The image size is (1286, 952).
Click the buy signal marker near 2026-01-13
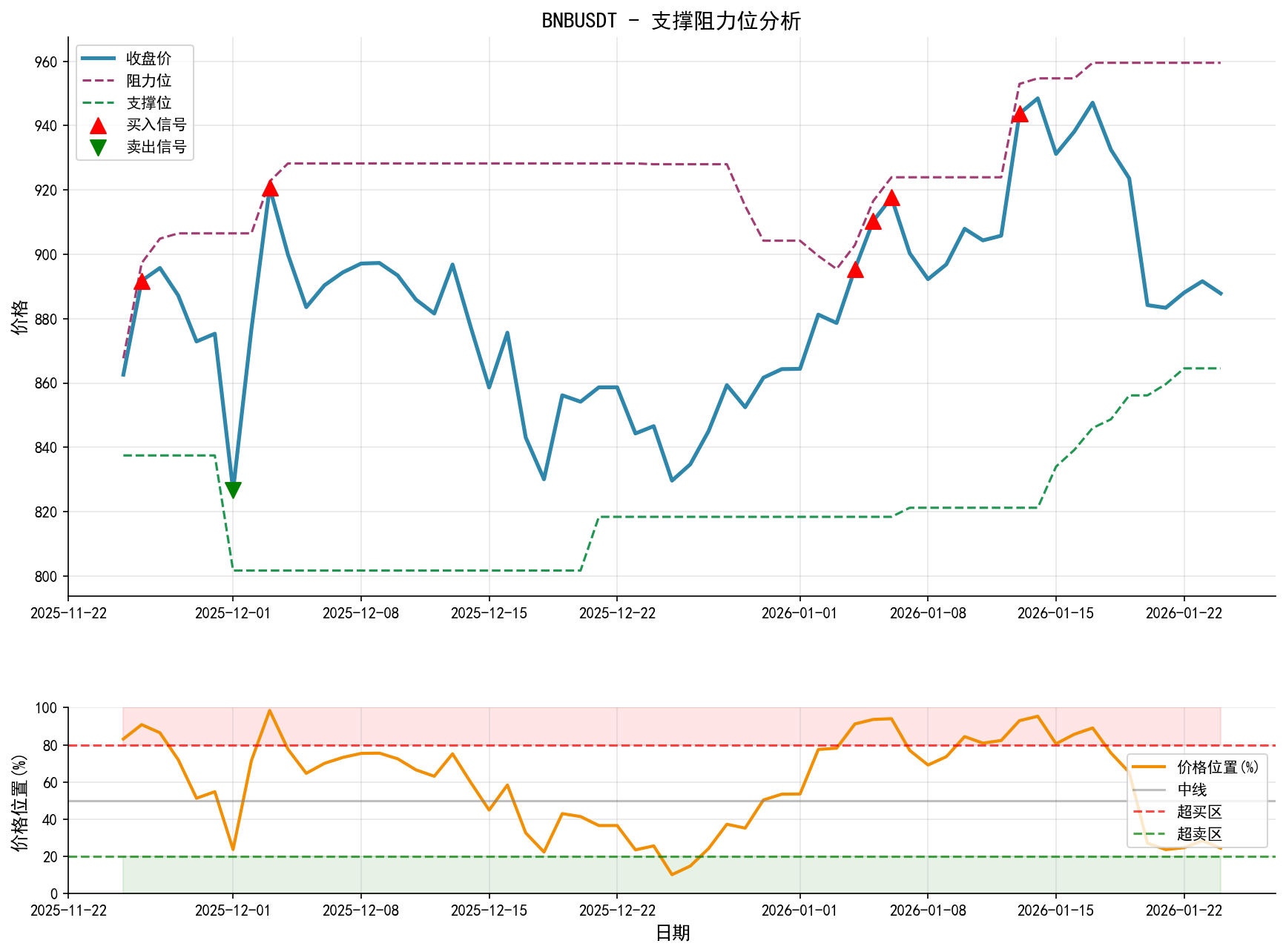1020,116
